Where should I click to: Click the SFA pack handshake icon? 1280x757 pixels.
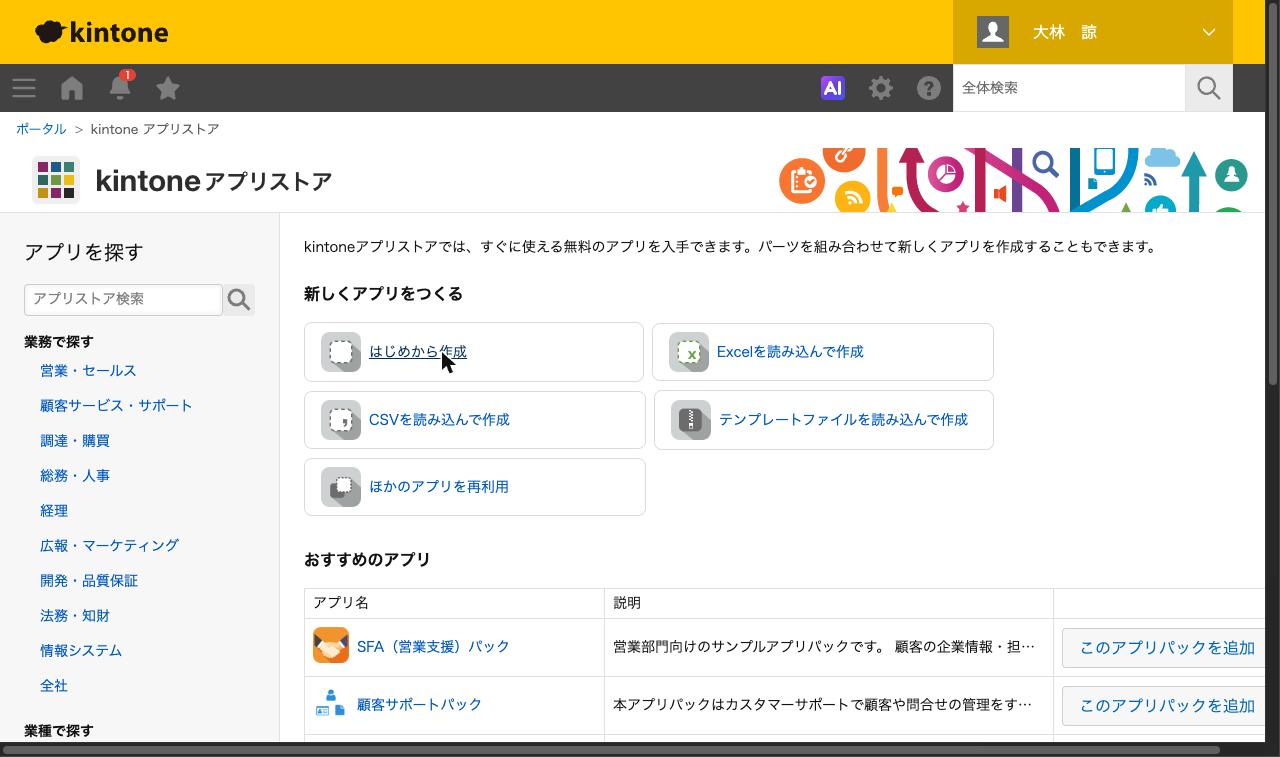(331, 646)
